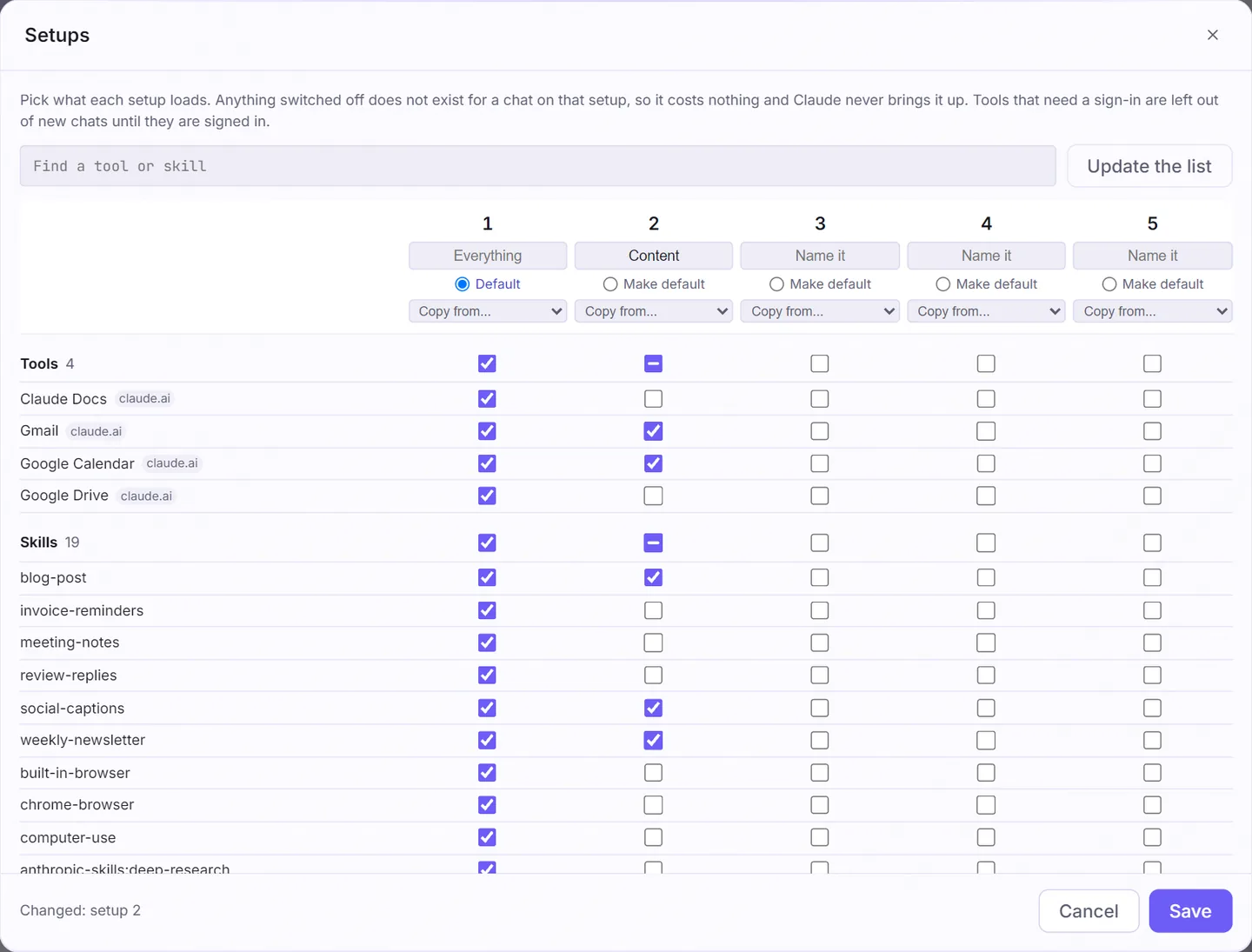Open Copy from dropdown for setup 5
The height and width of the screenshot is (952, 1252).
point(1153,311)
